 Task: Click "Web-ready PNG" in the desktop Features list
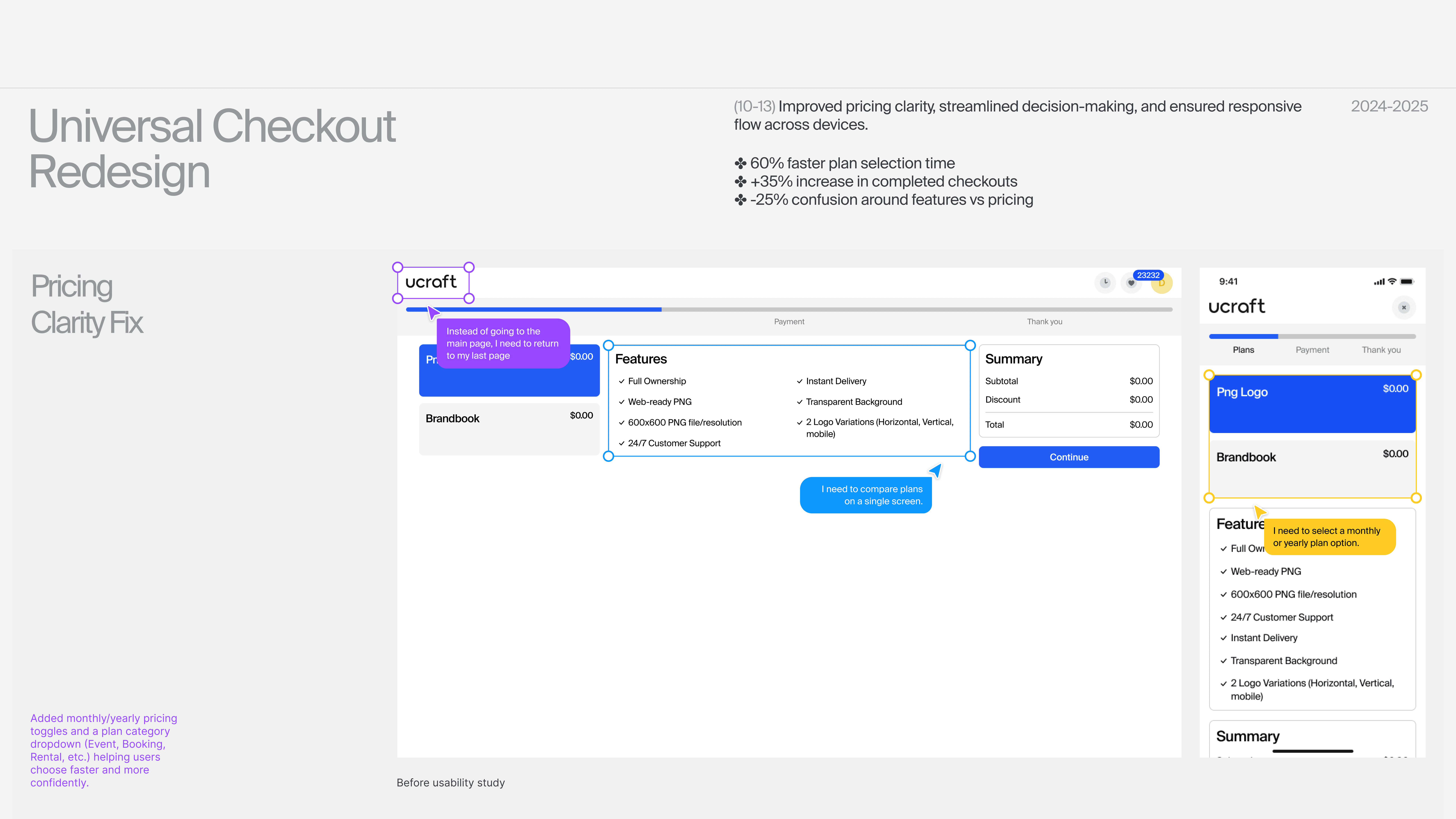(660, 402)
